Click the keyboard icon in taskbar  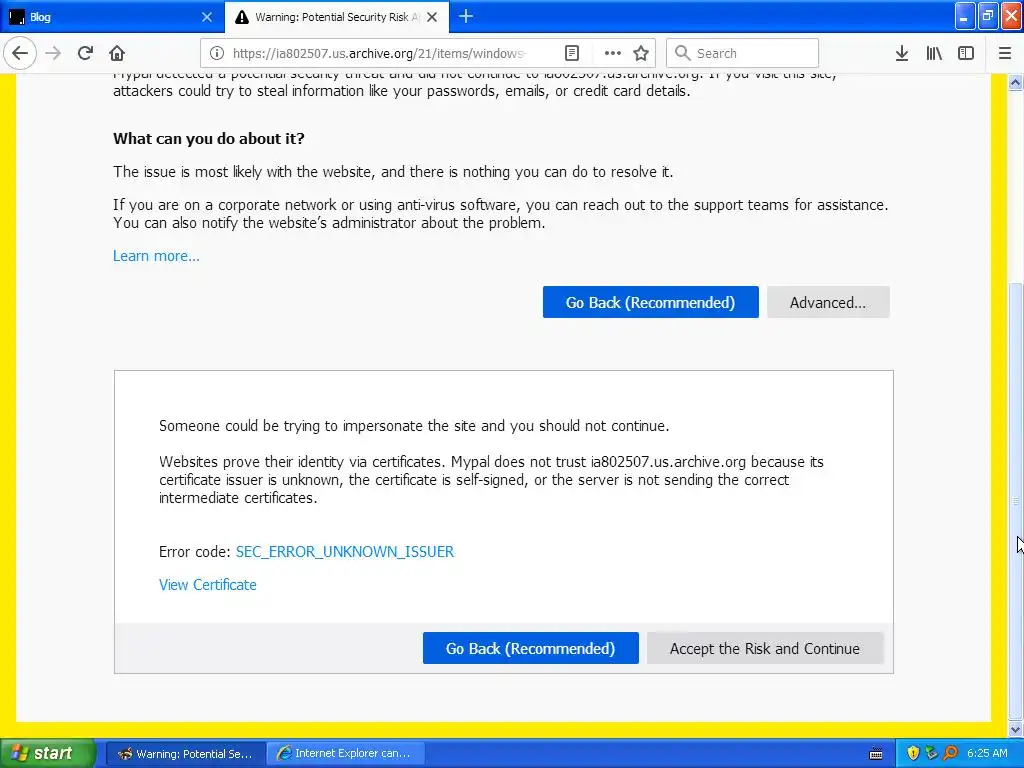click(876, 754)
